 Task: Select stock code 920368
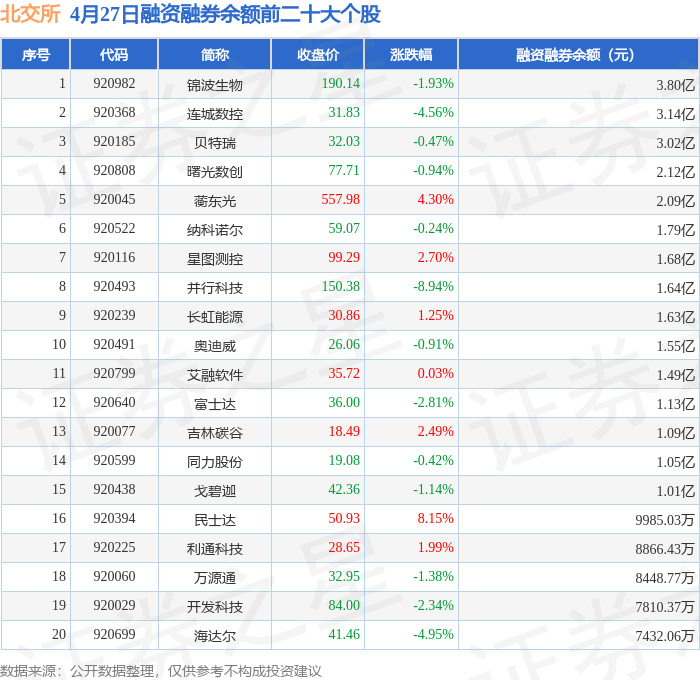[114, 113]
